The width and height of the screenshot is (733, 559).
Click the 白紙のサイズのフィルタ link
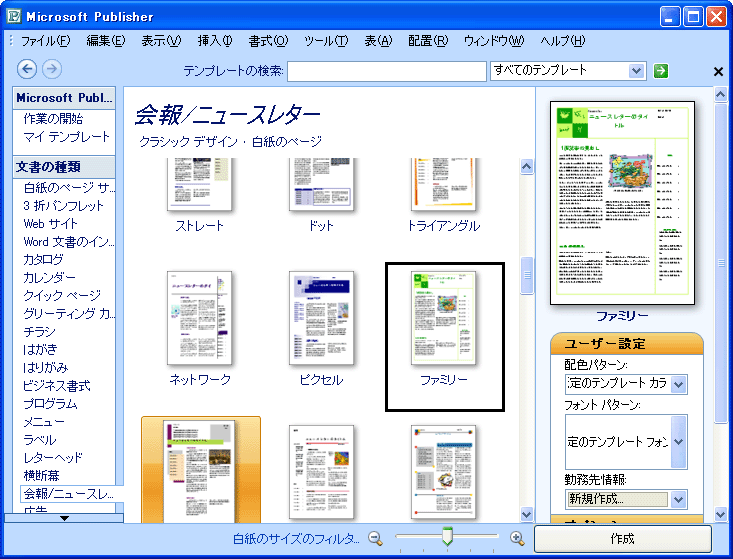(296, 539)
